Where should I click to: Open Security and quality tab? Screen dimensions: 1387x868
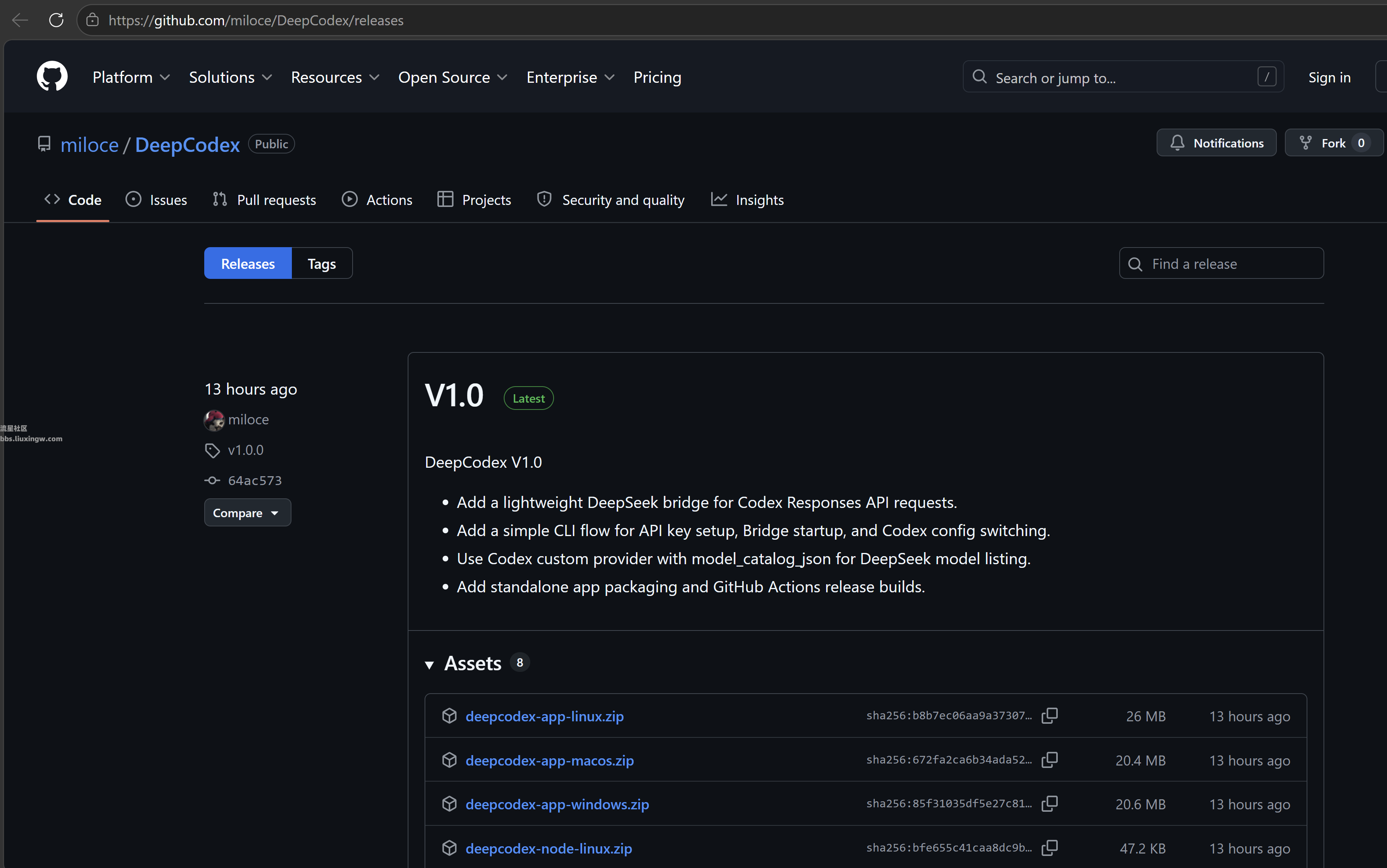pos(611,200)
